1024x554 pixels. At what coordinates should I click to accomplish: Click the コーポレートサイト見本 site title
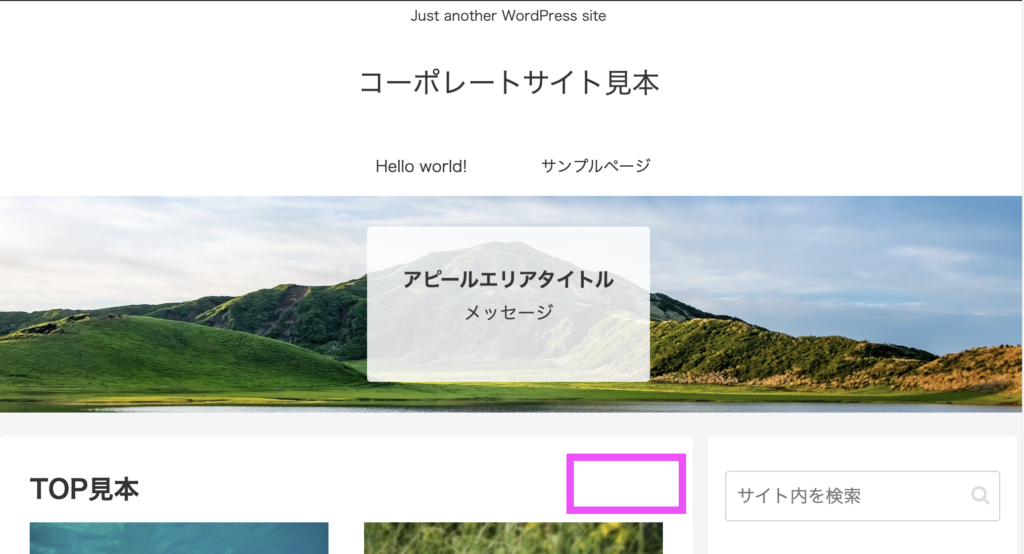[x=509, y=83]
